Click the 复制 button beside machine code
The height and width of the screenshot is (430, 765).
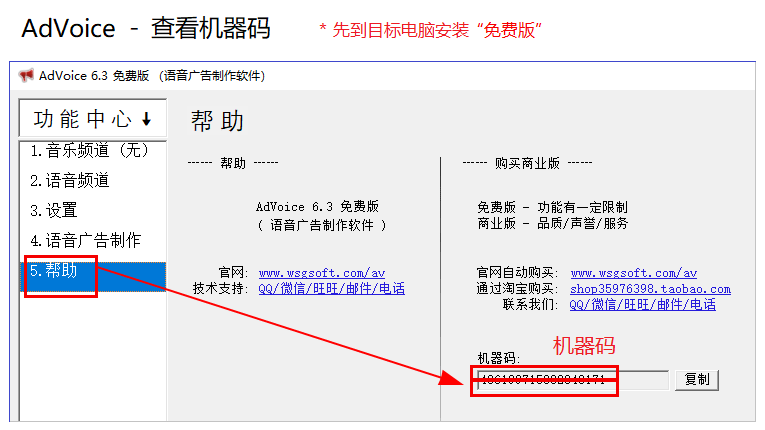coord(697,380)
